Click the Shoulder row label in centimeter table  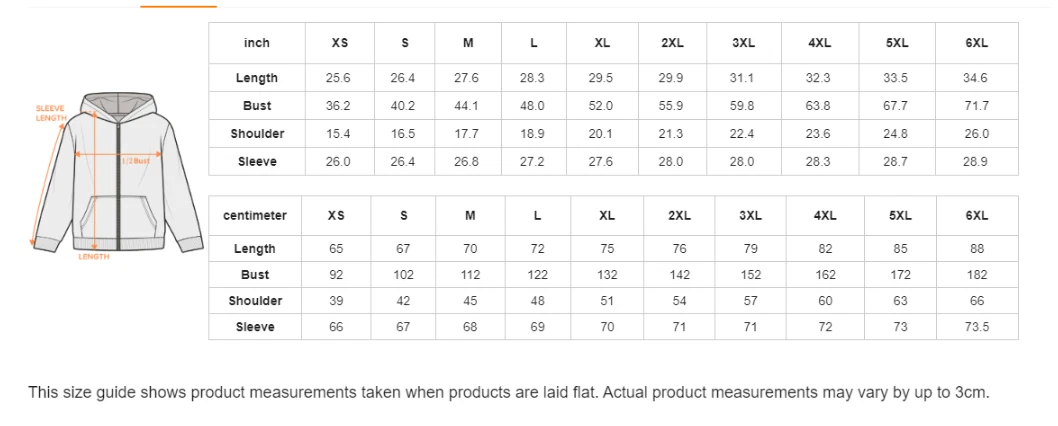click(x=255, y=300)
